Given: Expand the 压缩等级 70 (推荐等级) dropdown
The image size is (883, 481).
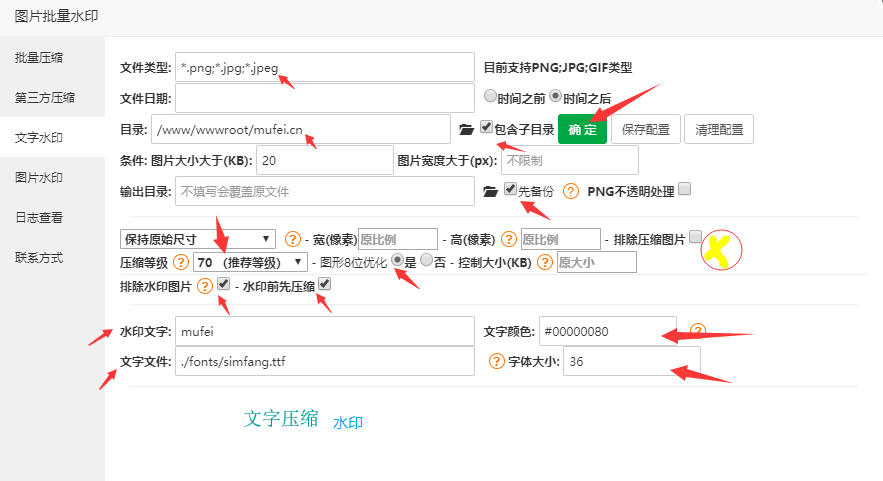Looking at the screenshot, I should coord(250,262).
